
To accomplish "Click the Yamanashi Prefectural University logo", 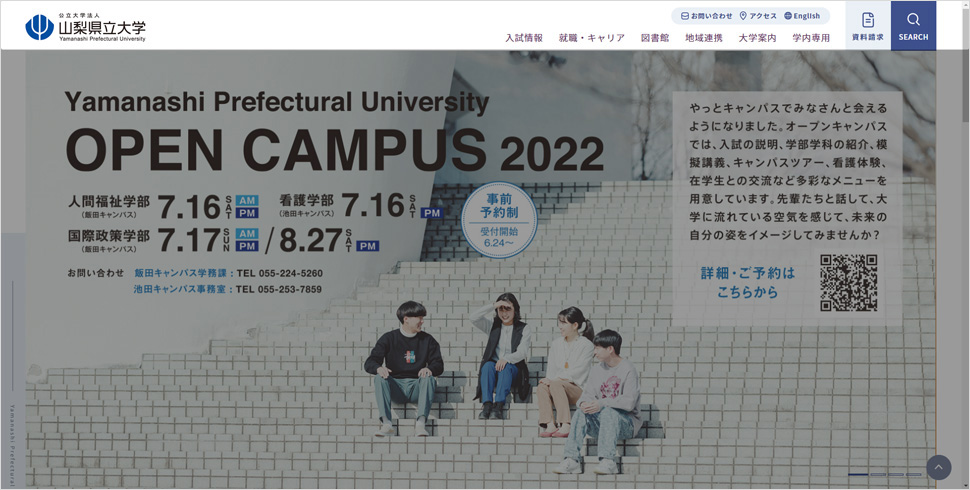I will click(x=85, y=27).
